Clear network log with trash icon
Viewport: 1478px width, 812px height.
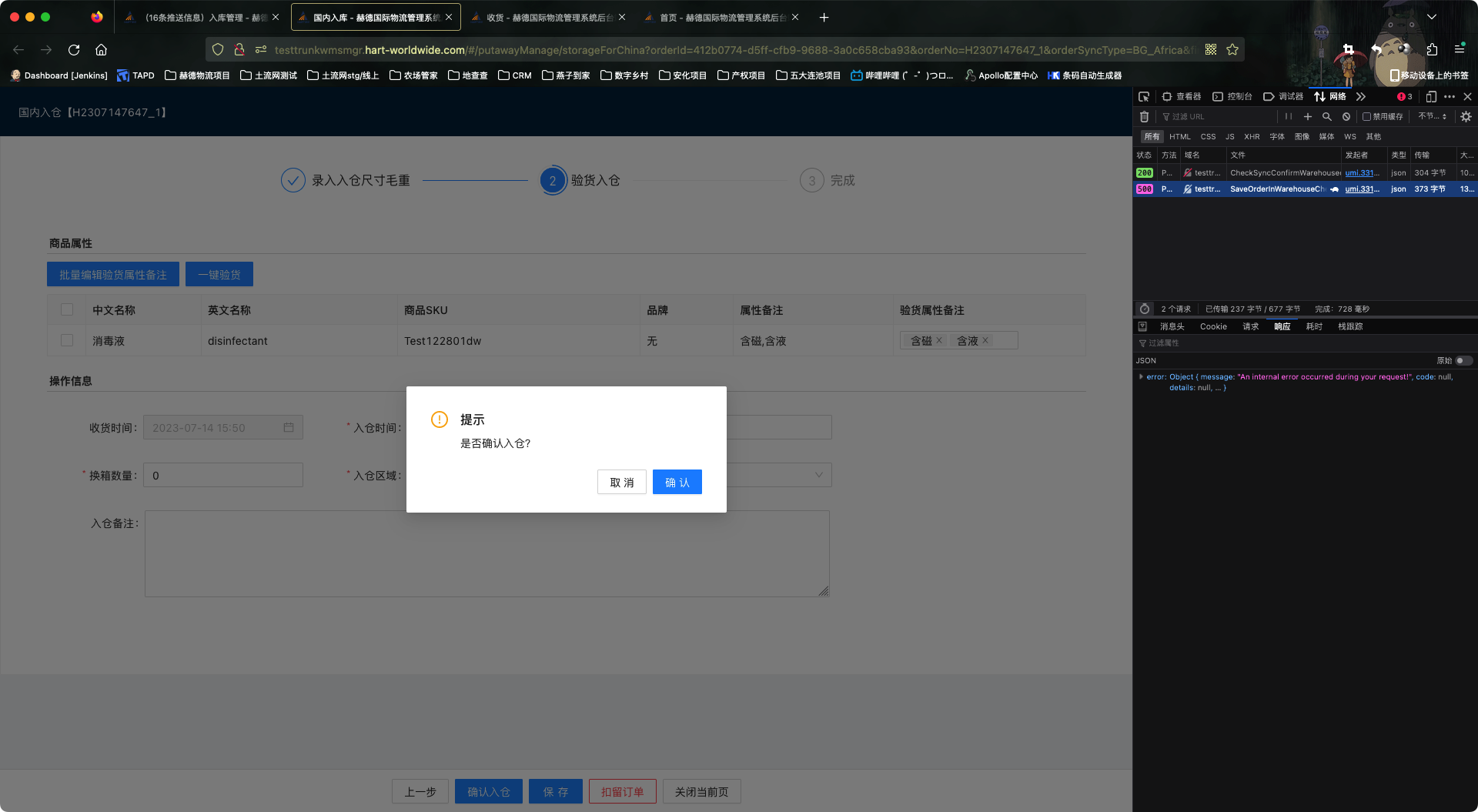coord(1144,116)
